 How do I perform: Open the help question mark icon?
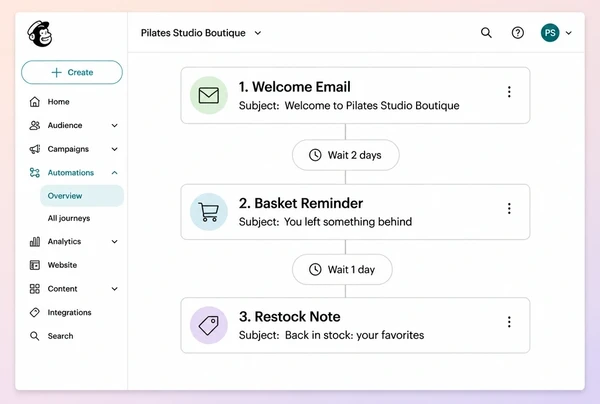point(518,33)
